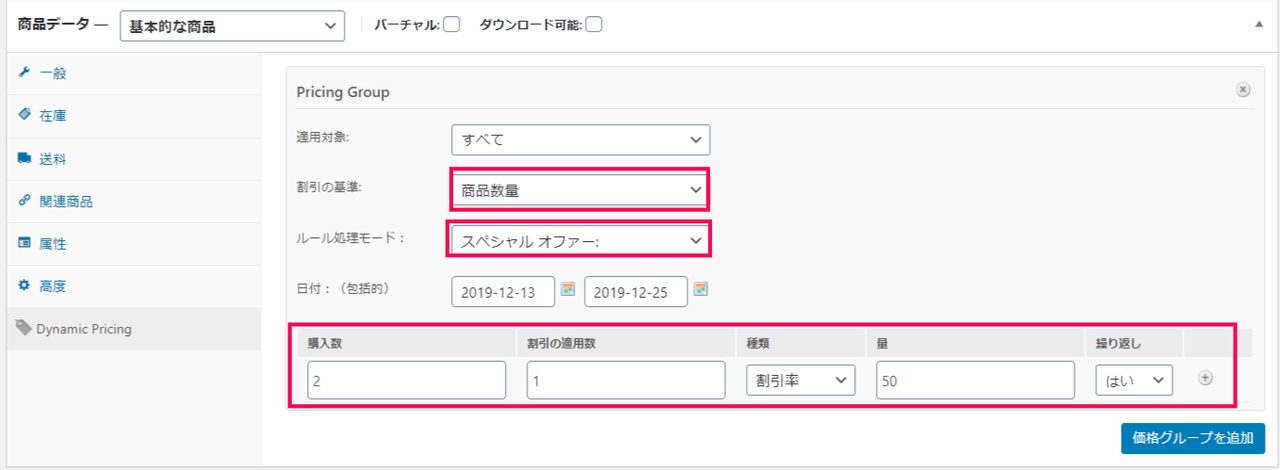The height and width of the screenshot is (470, 1280).
Task: Click the 価格グループを追加 button
Action: pos(1193,438)
